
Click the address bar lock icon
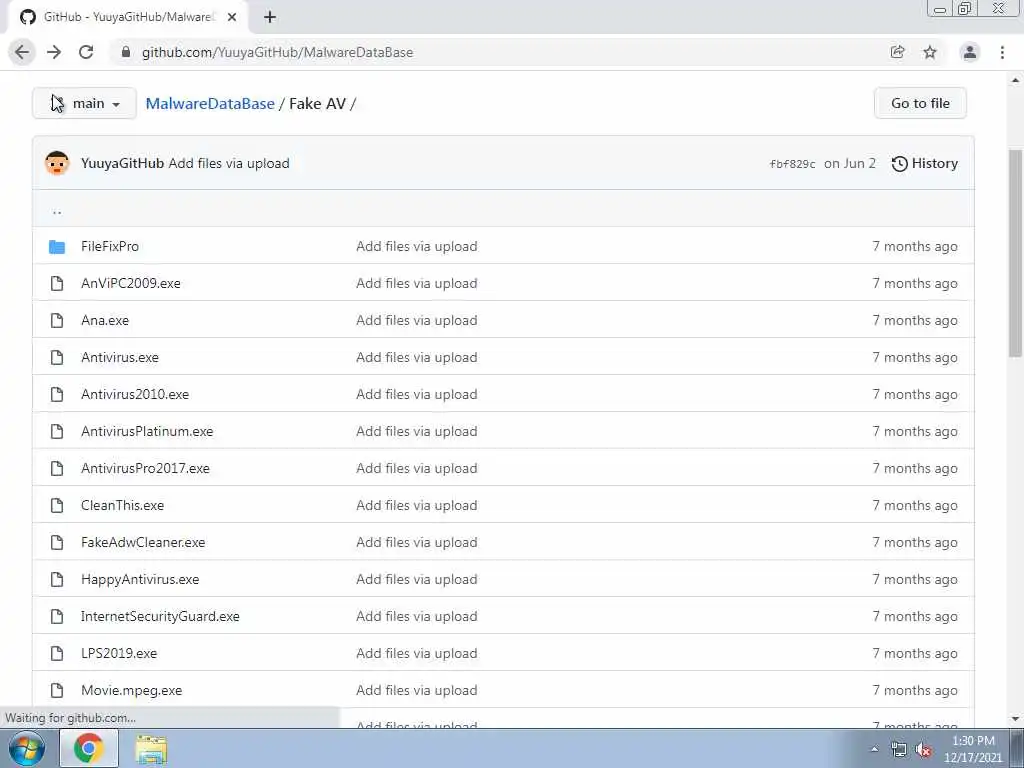coord(126,52)
